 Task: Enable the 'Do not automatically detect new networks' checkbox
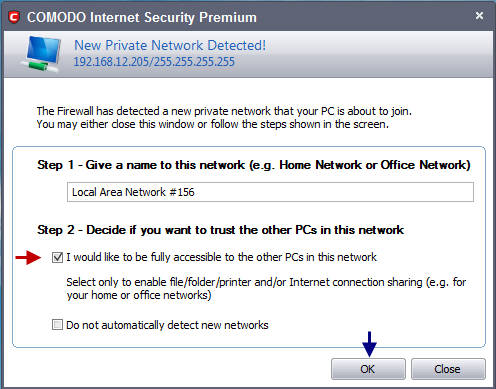(x=57, y=325)
